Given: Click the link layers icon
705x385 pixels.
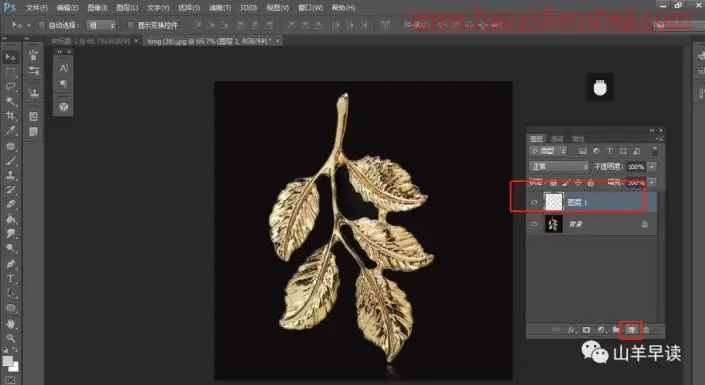Looking at the screenshot, I should point(557,330).
